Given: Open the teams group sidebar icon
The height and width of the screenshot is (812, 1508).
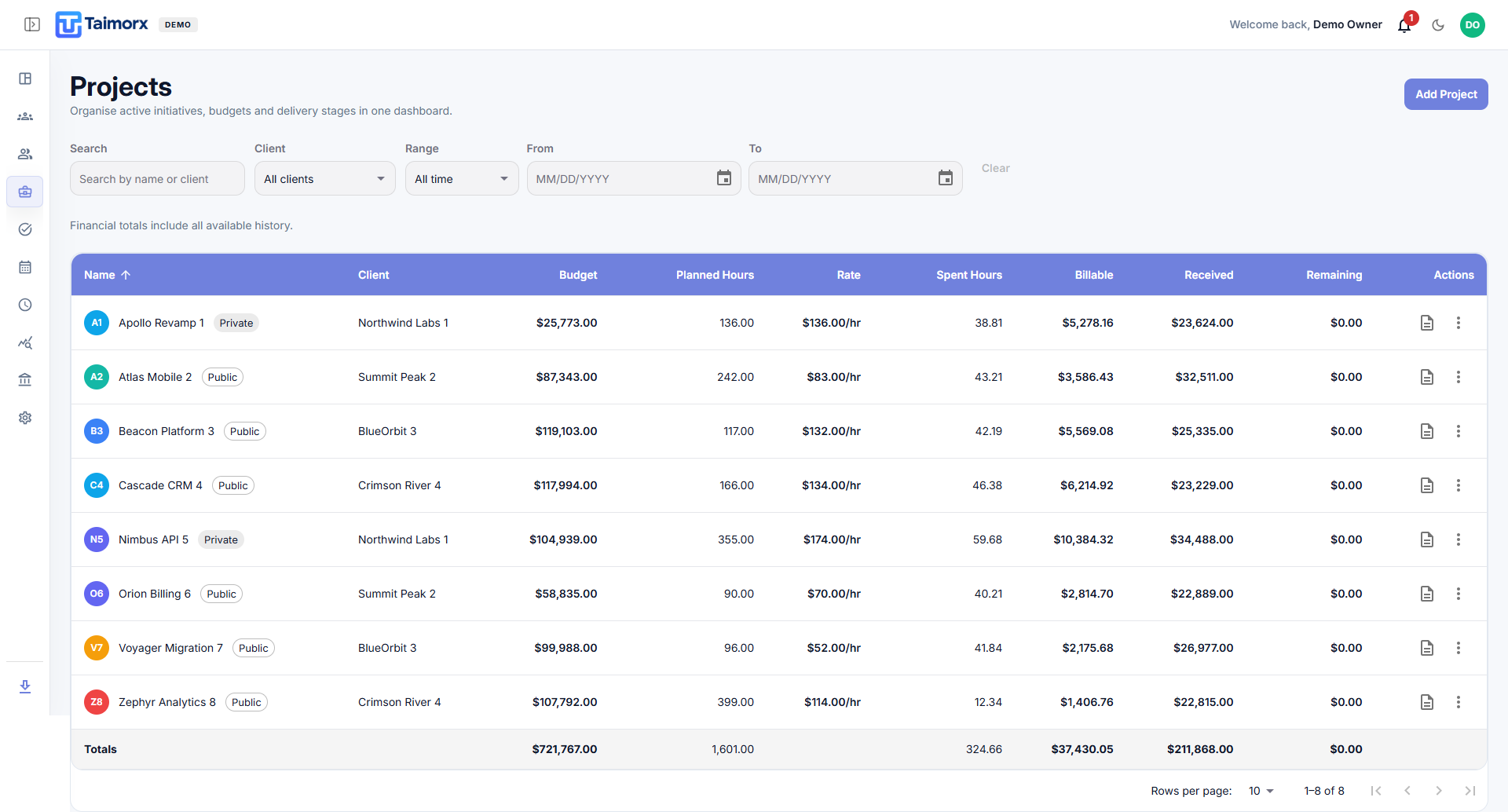Looking at the screenshot, I should pyautogui.click(x=25, y=116).
